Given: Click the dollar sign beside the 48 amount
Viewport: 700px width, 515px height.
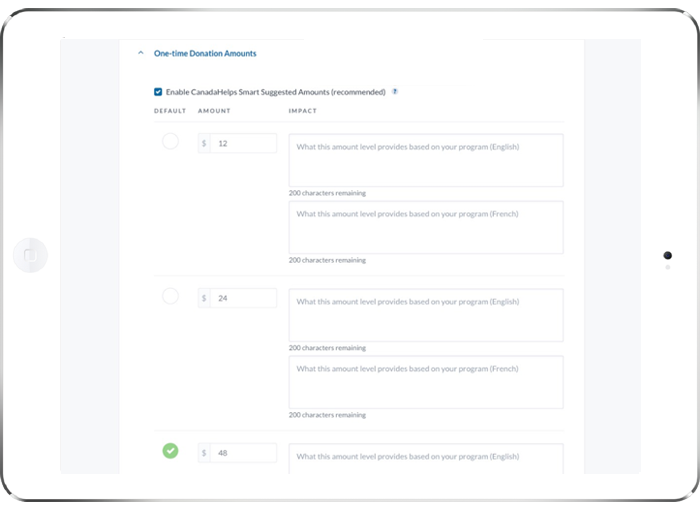Looking at the screenshot, I should point(204,453).
